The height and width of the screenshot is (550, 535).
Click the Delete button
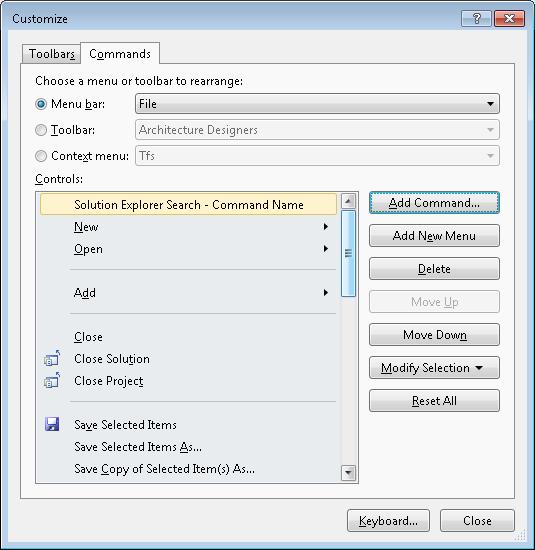coord(434,269)
